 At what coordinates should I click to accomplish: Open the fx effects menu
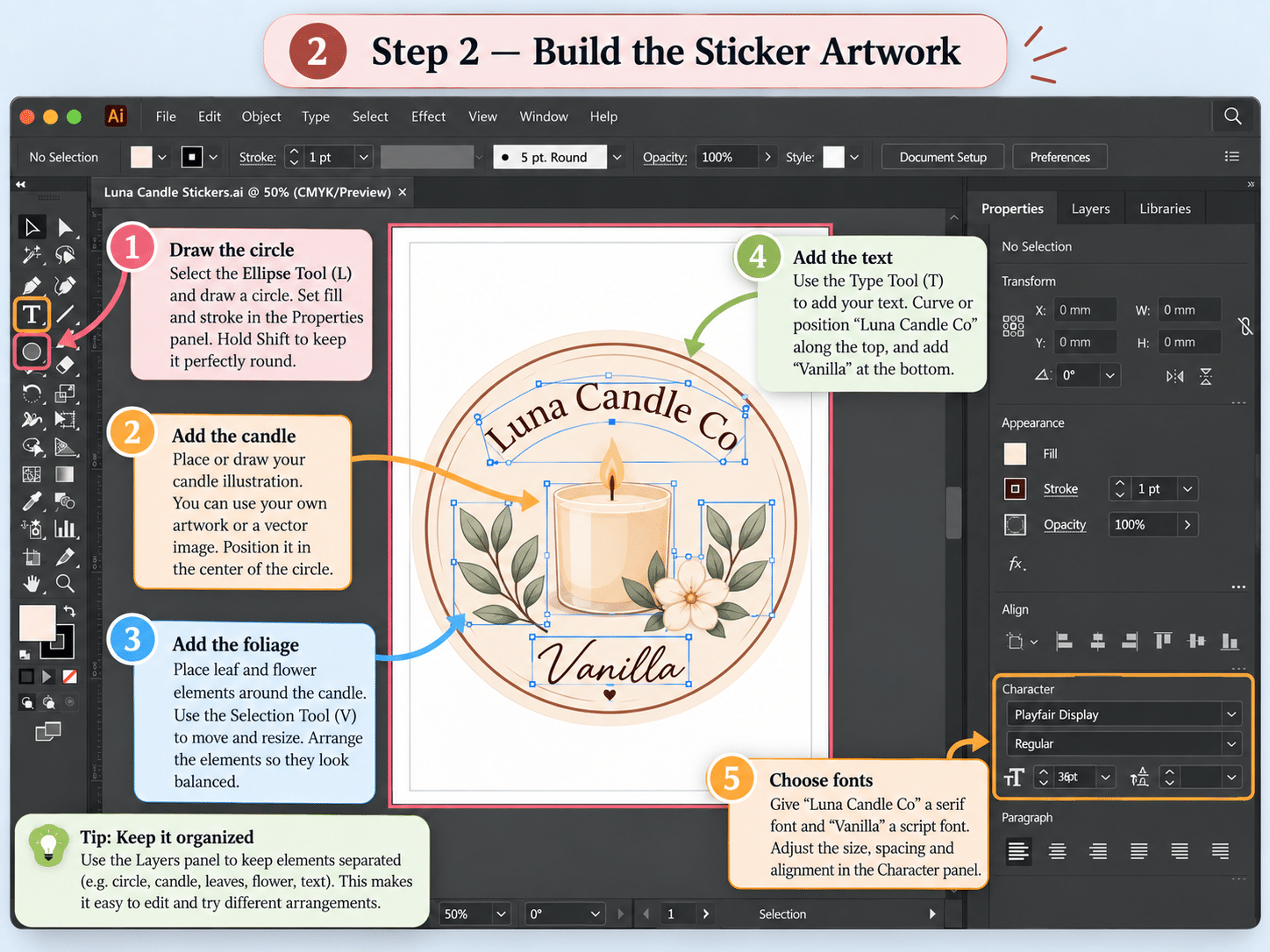[x=1017, y=564]
